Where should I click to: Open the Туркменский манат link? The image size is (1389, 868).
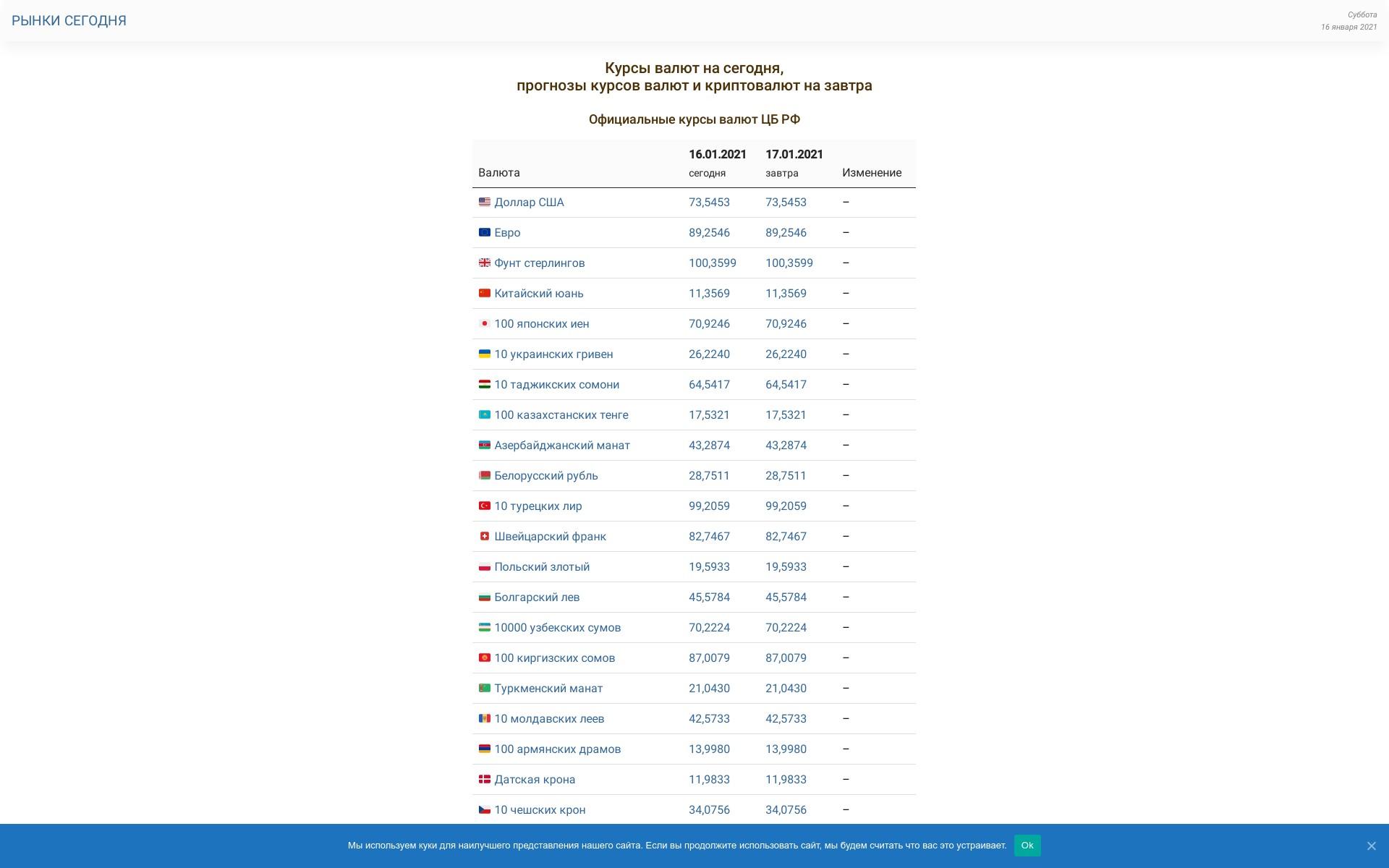[548, 689]
